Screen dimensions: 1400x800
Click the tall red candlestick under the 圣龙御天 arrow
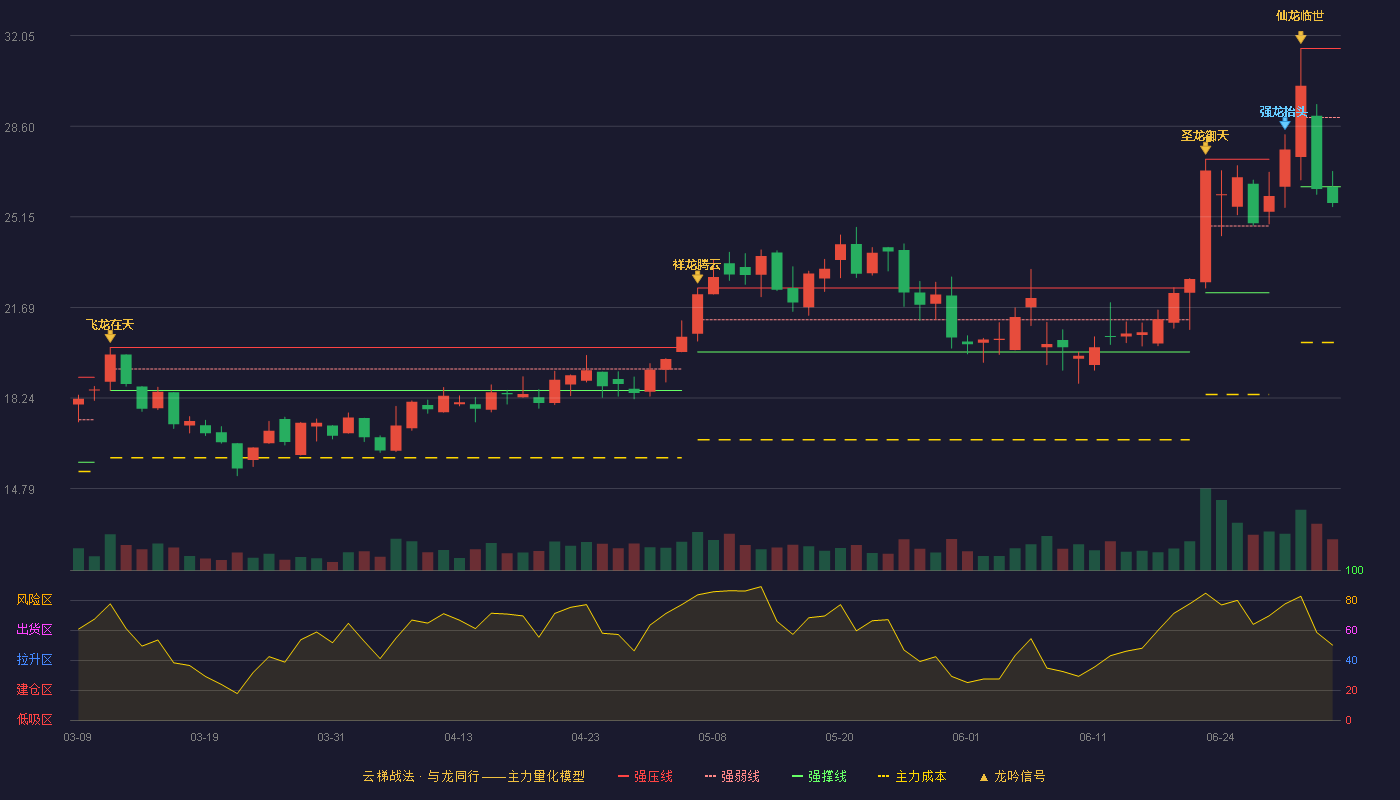[1205, 226]
